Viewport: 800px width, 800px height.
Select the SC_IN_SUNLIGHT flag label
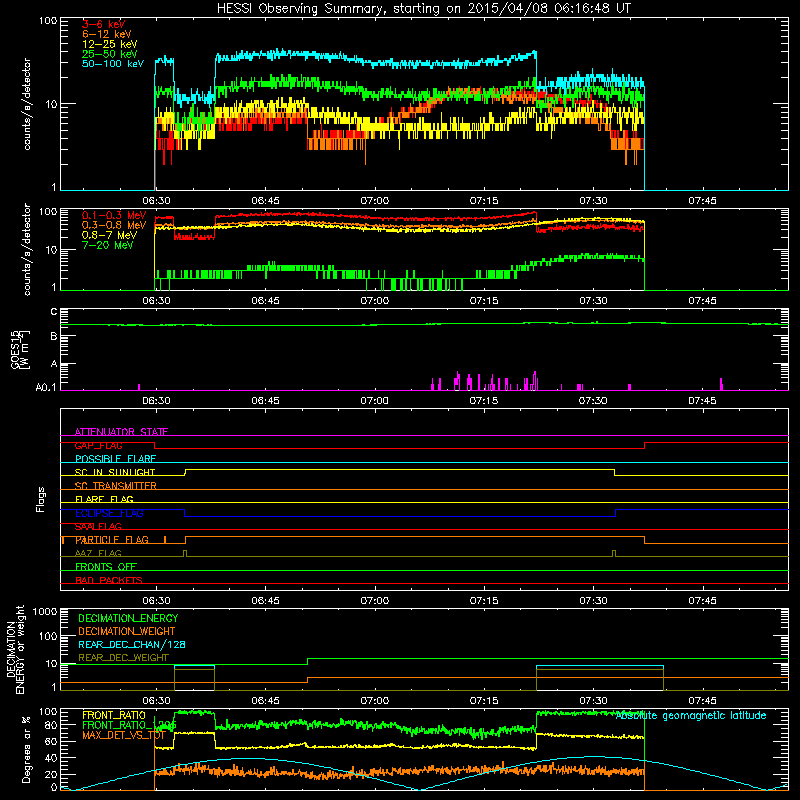coord(115,472)
